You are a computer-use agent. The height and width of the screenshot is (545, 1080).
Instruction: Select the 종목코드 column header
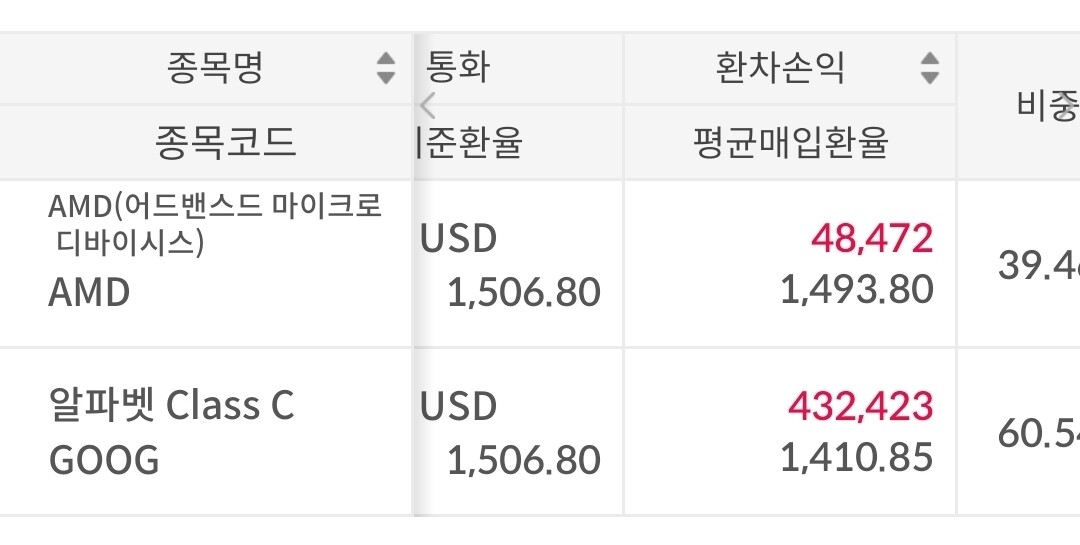click(x=226, y=143)
